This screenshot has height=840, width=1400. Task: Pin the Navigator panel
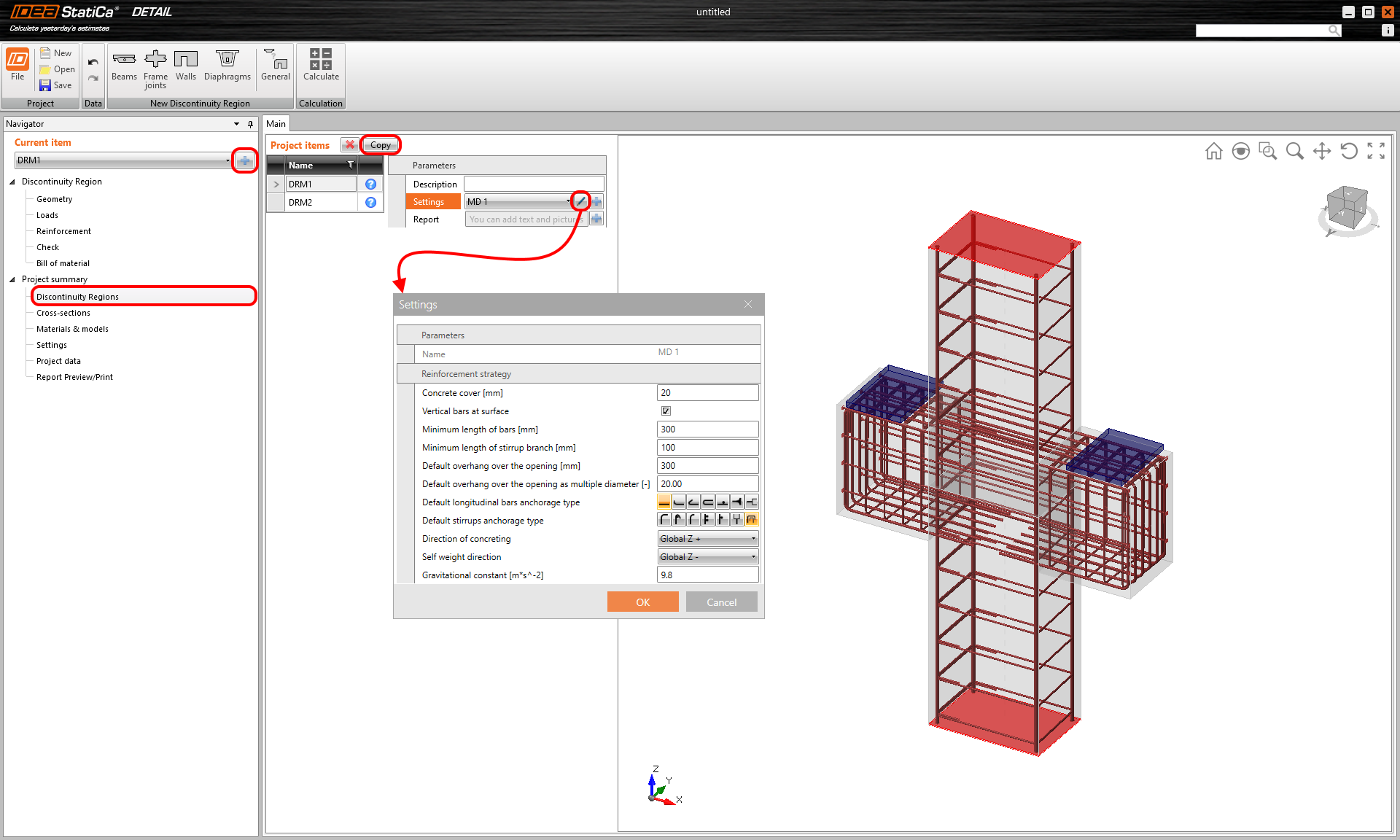251,124
